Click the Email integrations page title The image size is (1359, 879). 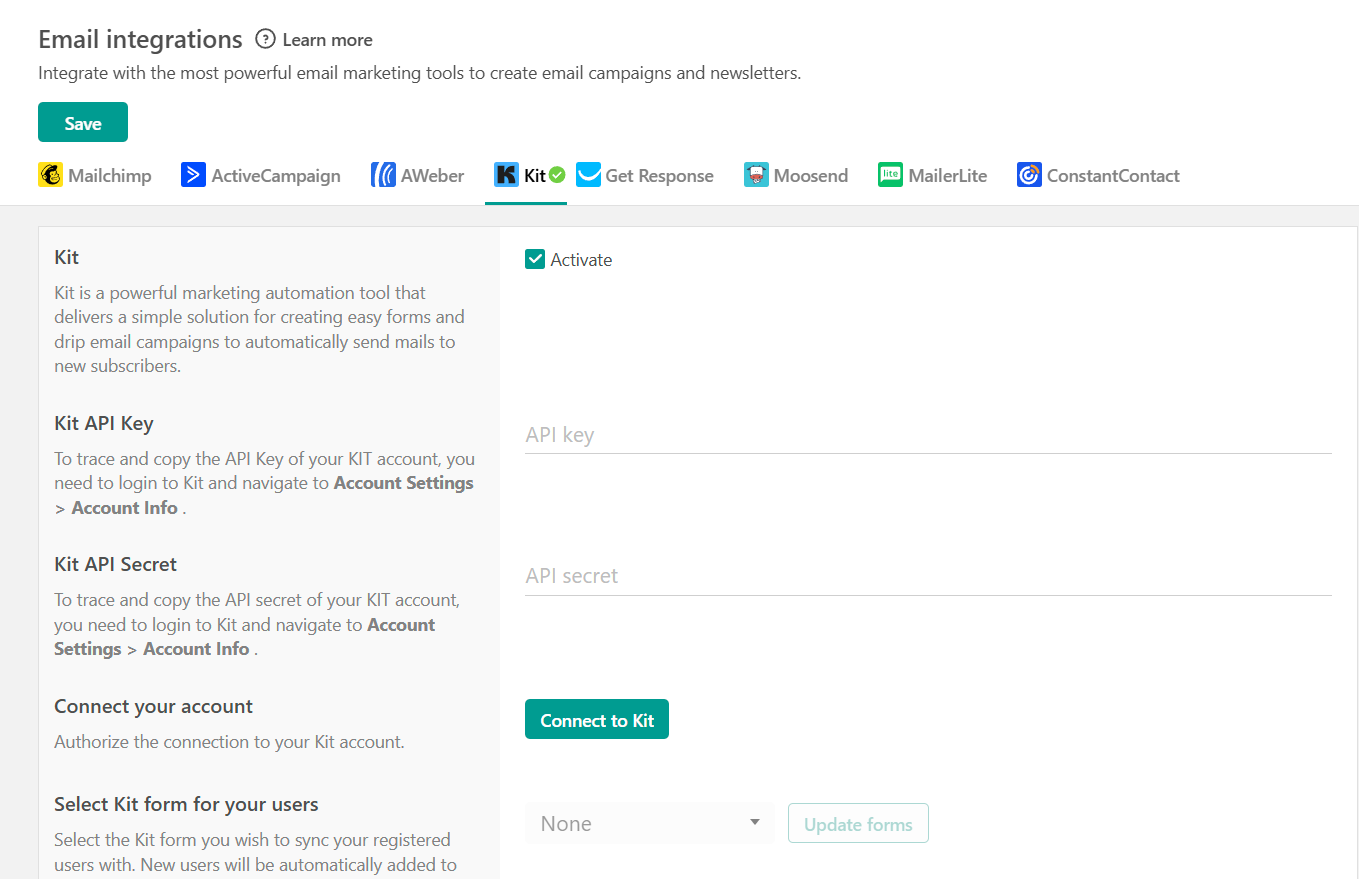[140, 39]
